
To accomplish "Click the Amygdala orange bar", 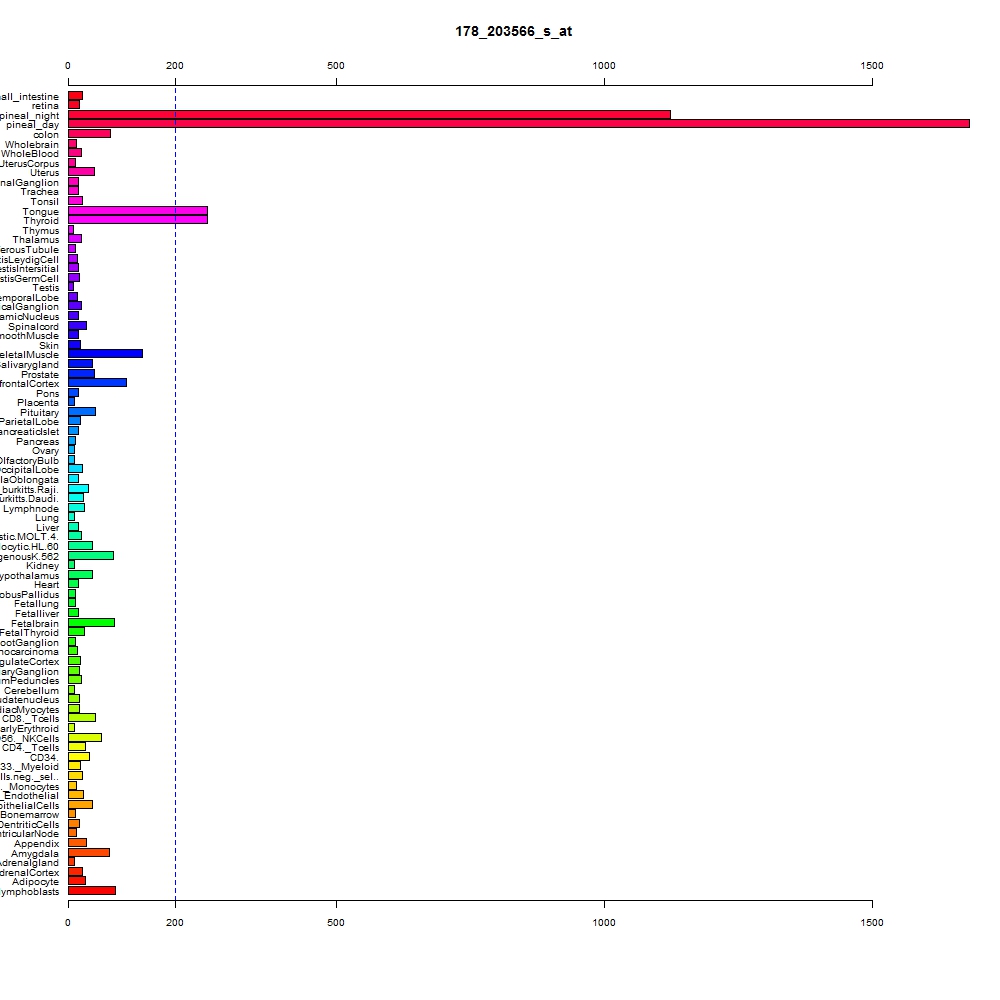I will coord(89,853).
